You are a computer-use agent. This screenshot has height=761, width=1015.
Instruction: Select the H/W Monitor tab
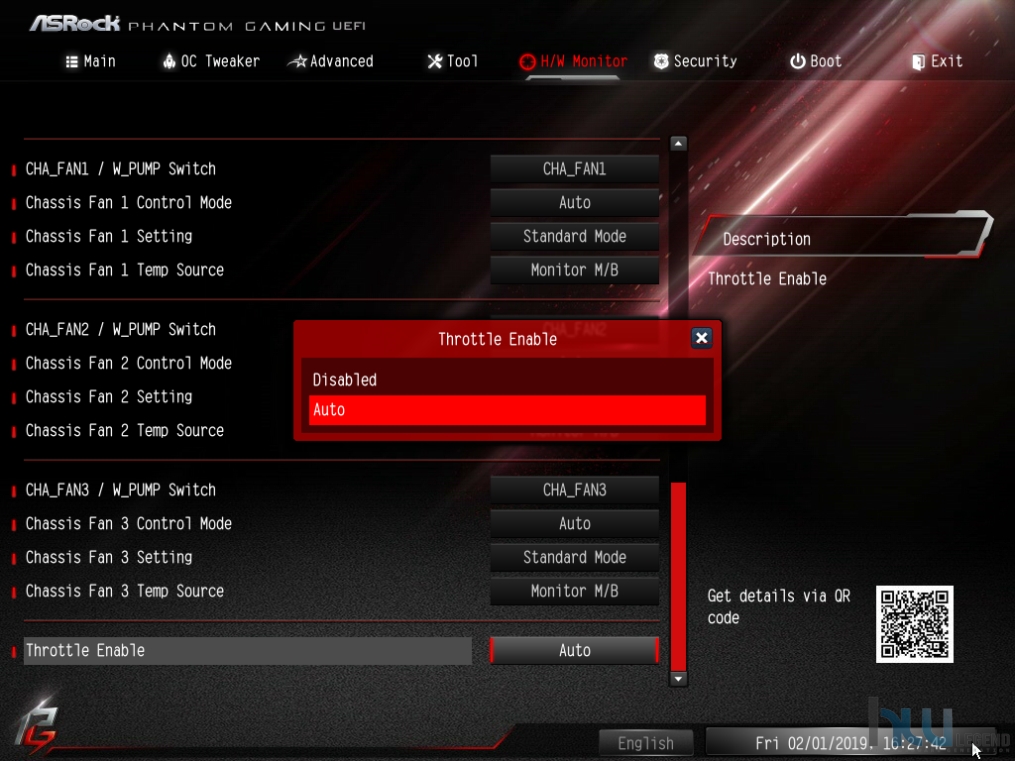573,61
